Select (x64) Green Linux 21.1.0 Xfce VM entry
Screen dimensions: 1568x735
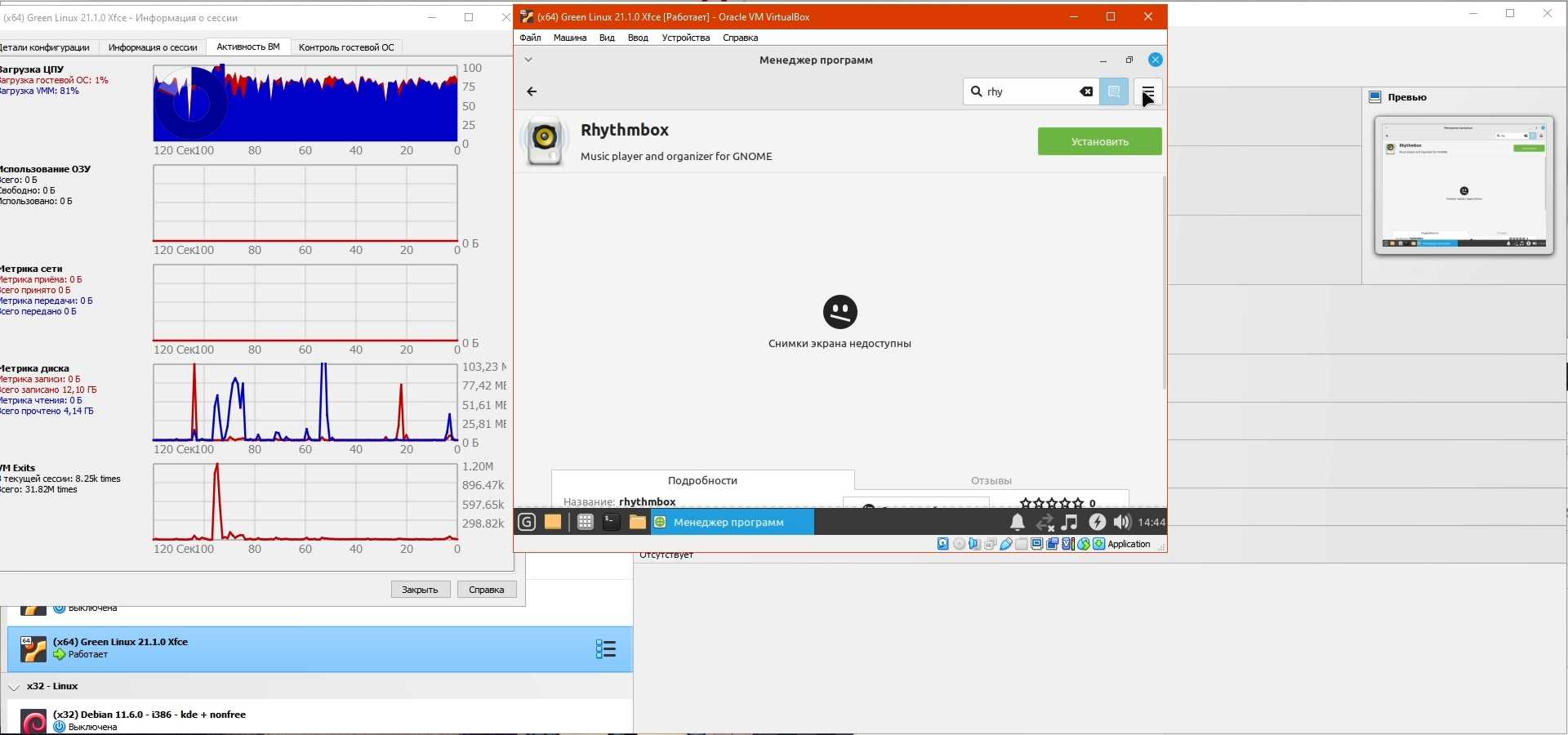320,649
